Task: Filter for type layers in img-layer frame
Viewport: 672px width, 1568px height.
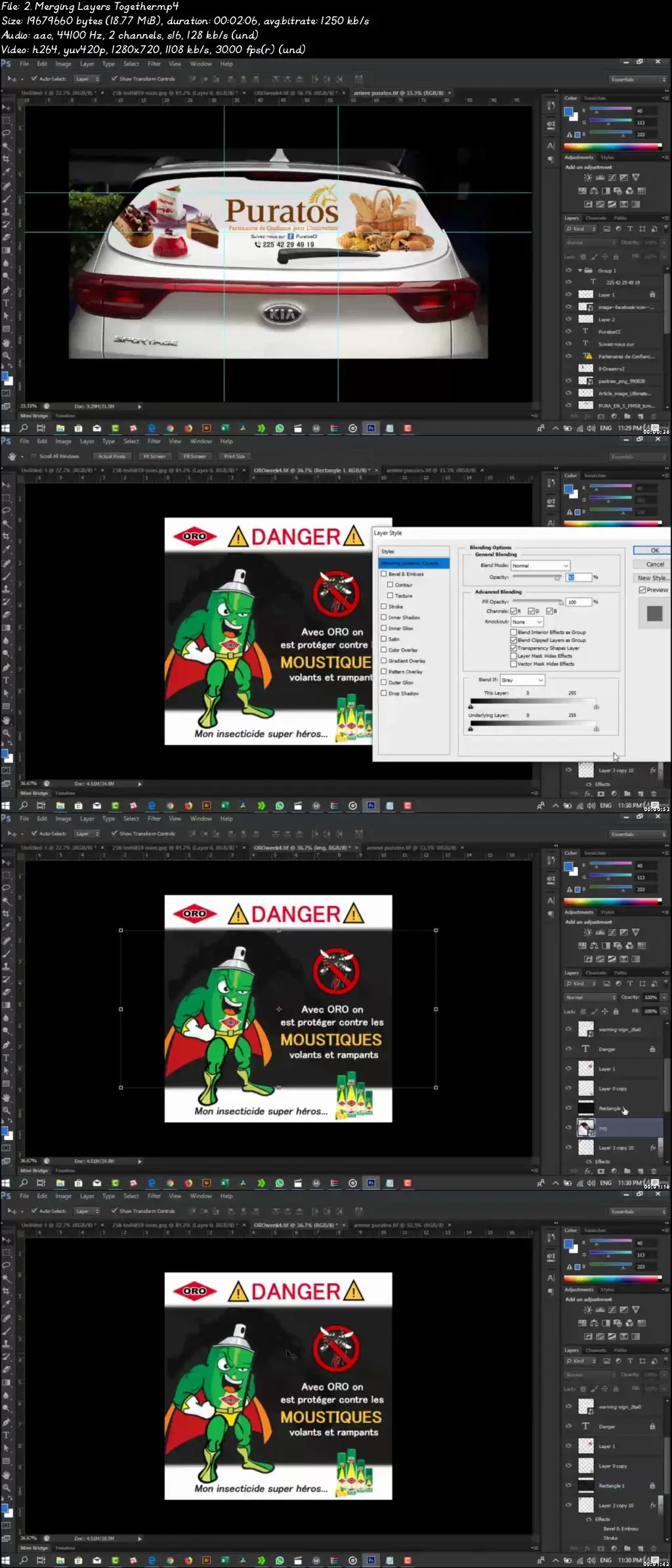Action: pyautogui.click(x=630, y=984)
